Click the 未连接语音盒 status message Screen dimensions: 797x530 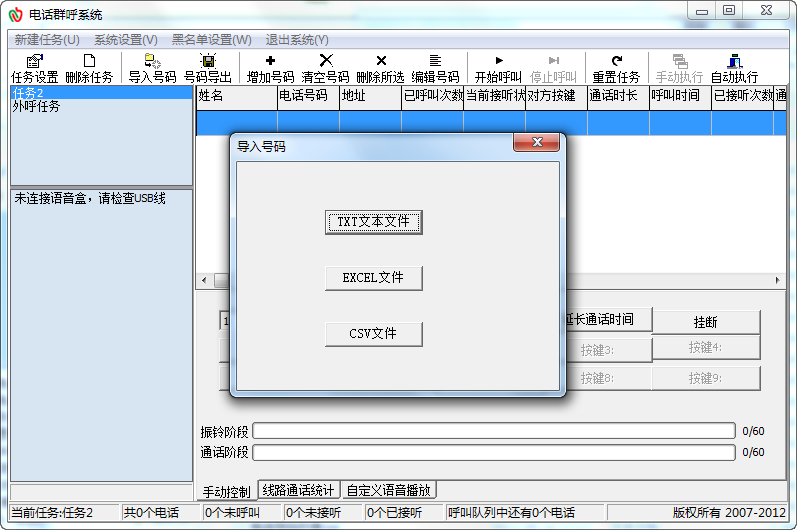click(x=90, y=198)
